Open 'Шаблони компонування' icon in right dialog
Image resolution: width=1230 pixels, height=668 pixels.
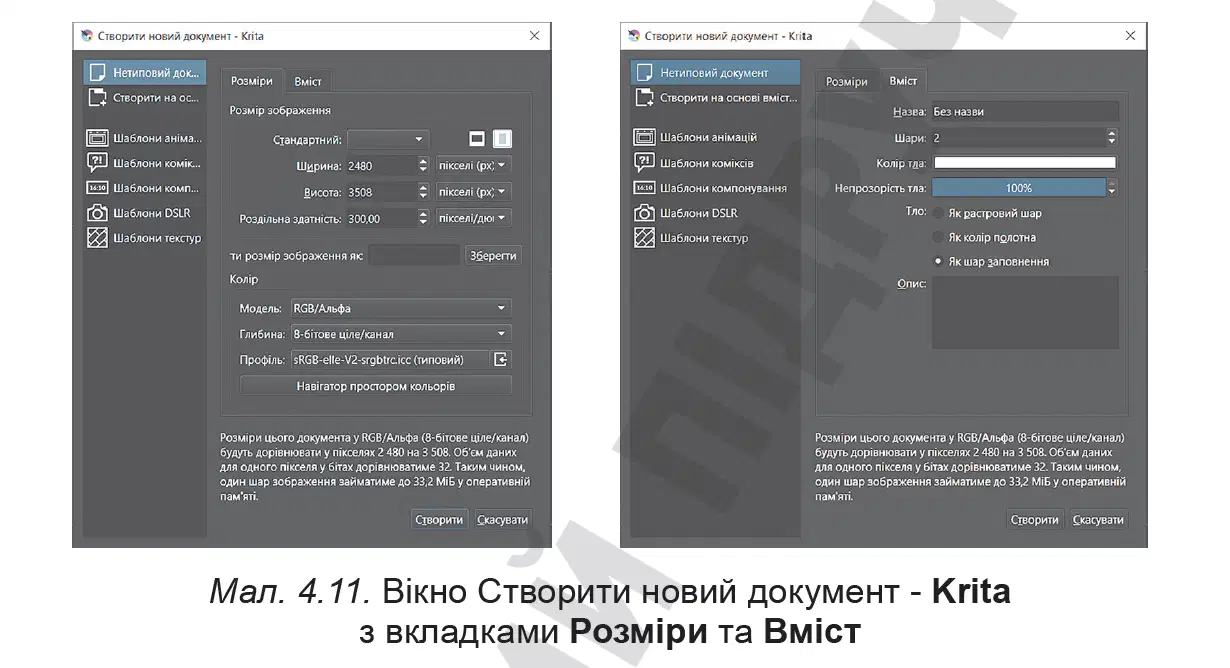point(645,187)
